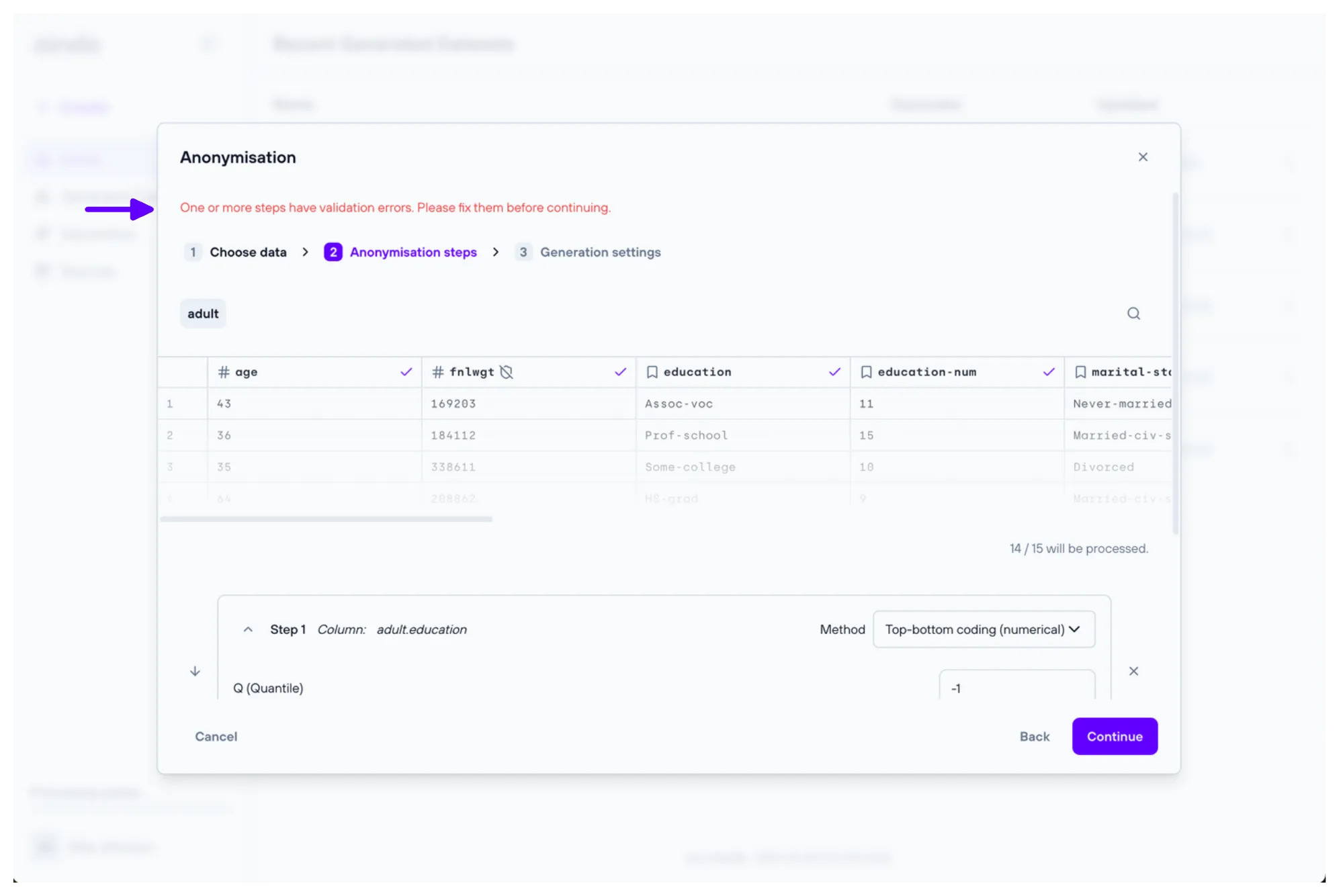The height and width of the screenshot is (896, 1339).
Task: Click the hash icon in age column
Action: click(x=224, y=372)
